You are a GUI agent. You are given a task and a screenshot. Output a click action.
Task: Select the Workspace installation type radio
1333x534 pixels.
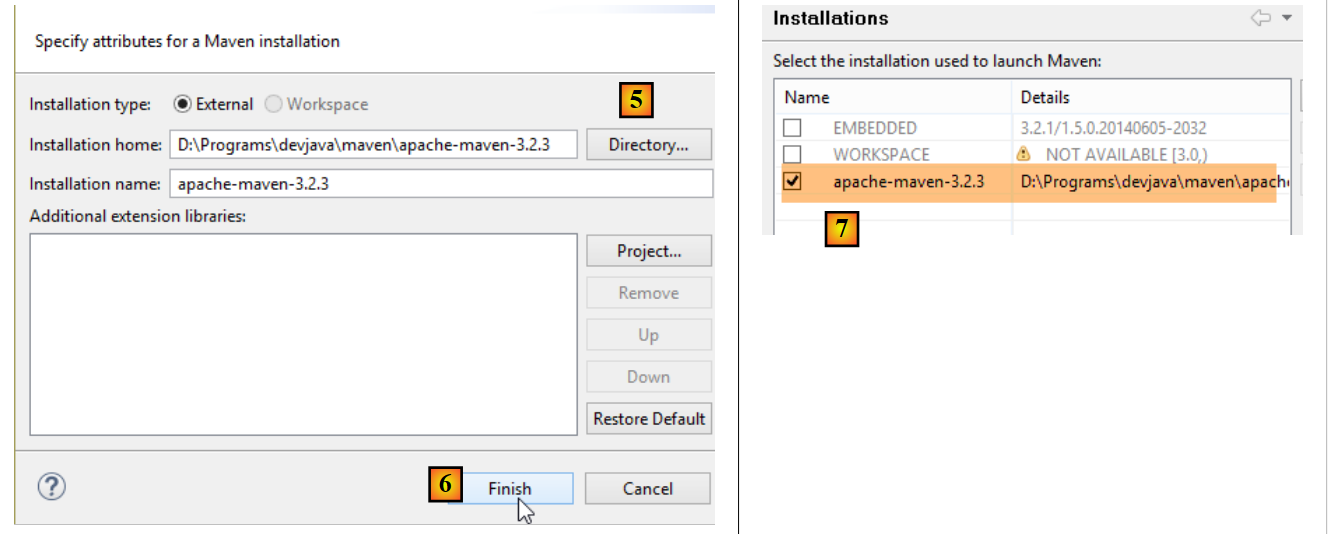tap(273, 104)
